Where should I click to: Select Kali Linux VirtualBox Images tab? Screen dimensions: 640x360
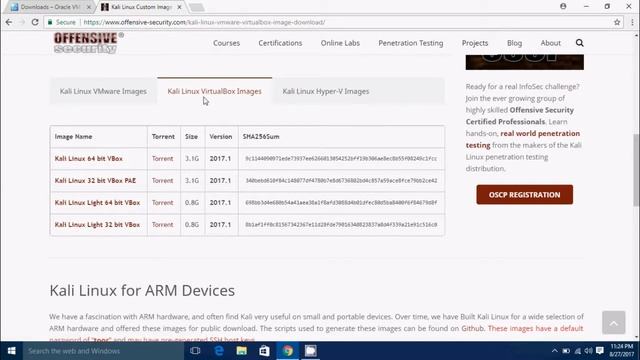(214, 91)
